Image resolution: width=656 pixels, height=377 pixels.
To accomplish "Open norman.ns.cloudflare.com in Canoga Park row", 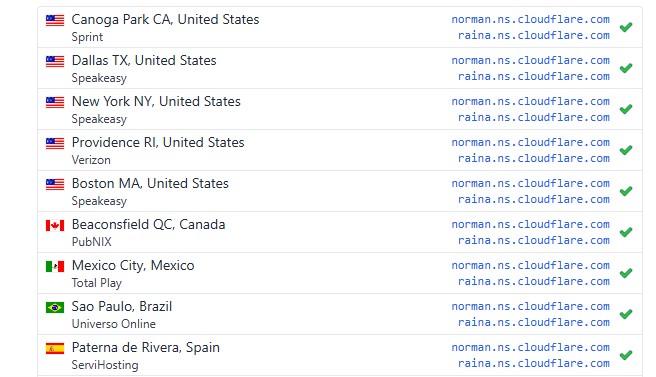I will (x=530, y=19).
